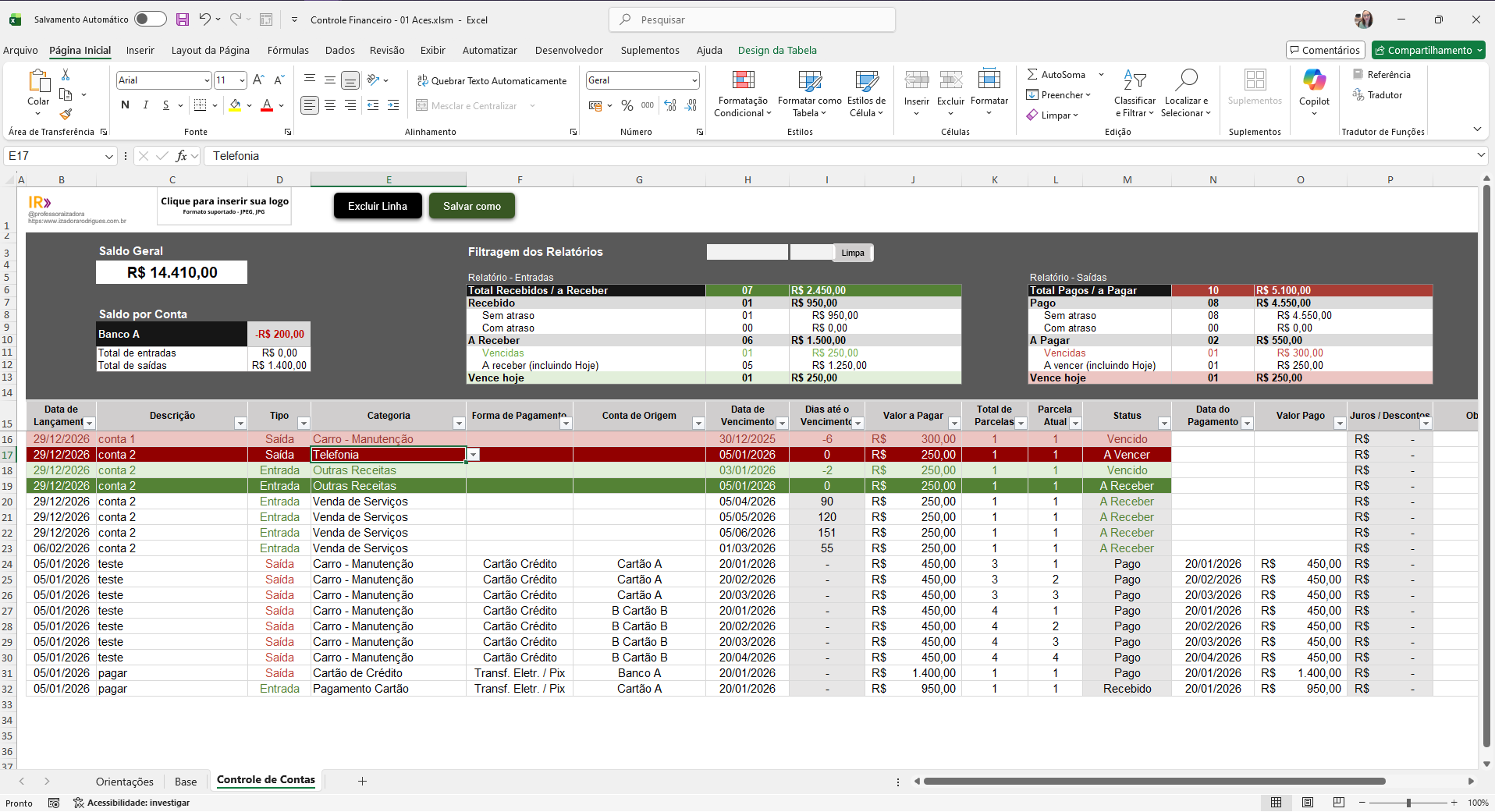Click the Classificar e Filtrar icon
This screenshot has width=1495, height=812.
[x=1135, y=80]
